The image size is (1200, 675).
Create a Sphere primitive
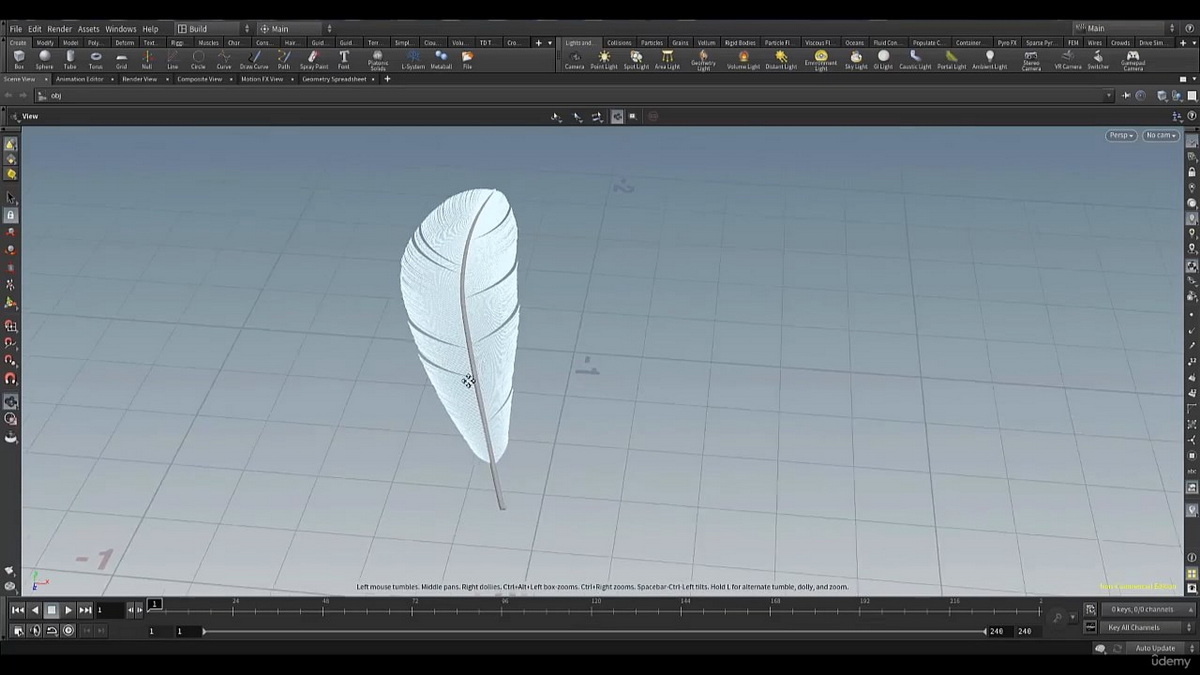(45, 60)
